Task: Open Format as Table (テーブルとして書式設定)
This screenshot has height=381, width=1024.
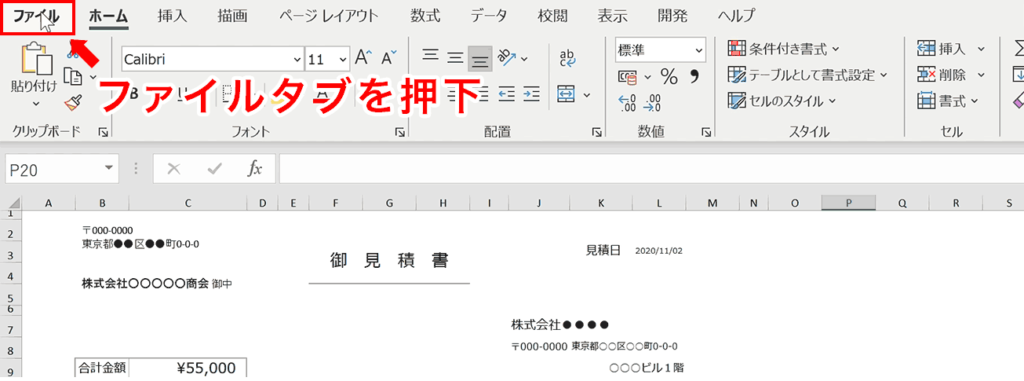Action: tap(808, 75)
